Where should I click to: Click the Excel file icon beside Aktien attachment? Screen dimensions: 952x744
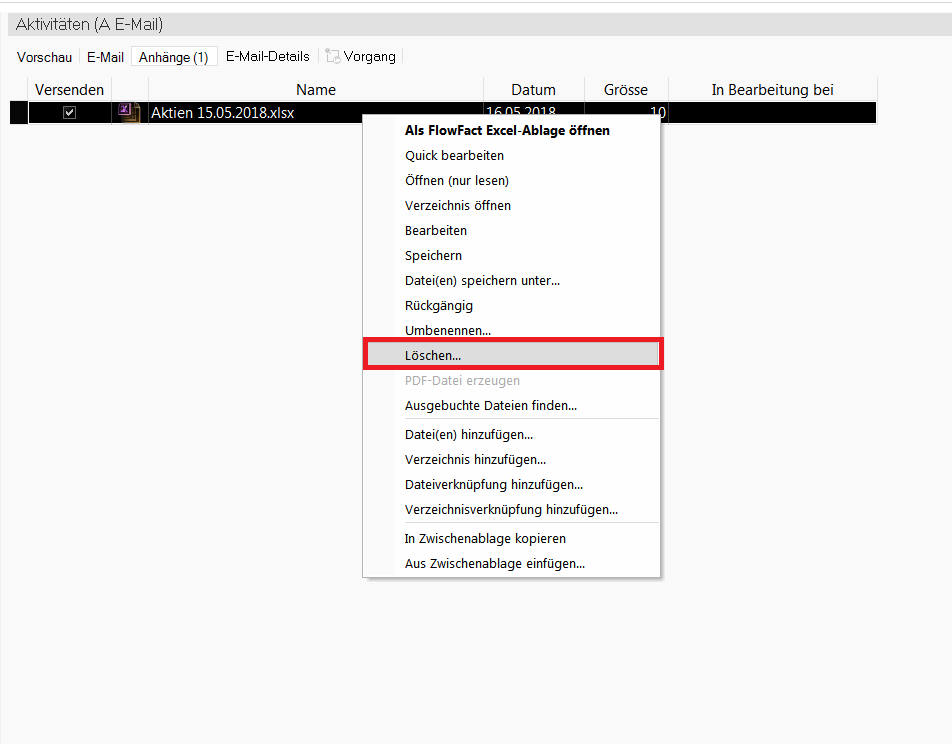tap(129, 112)
